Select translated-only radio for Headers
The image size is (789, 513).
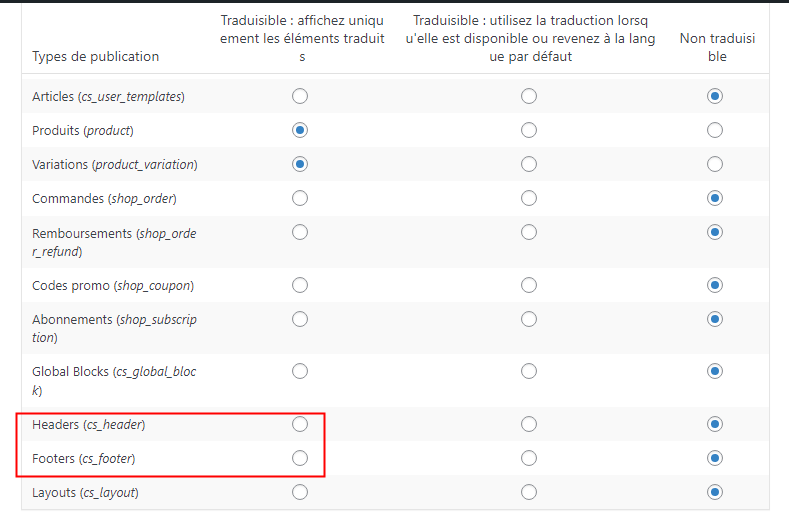(x=300, y=424)
